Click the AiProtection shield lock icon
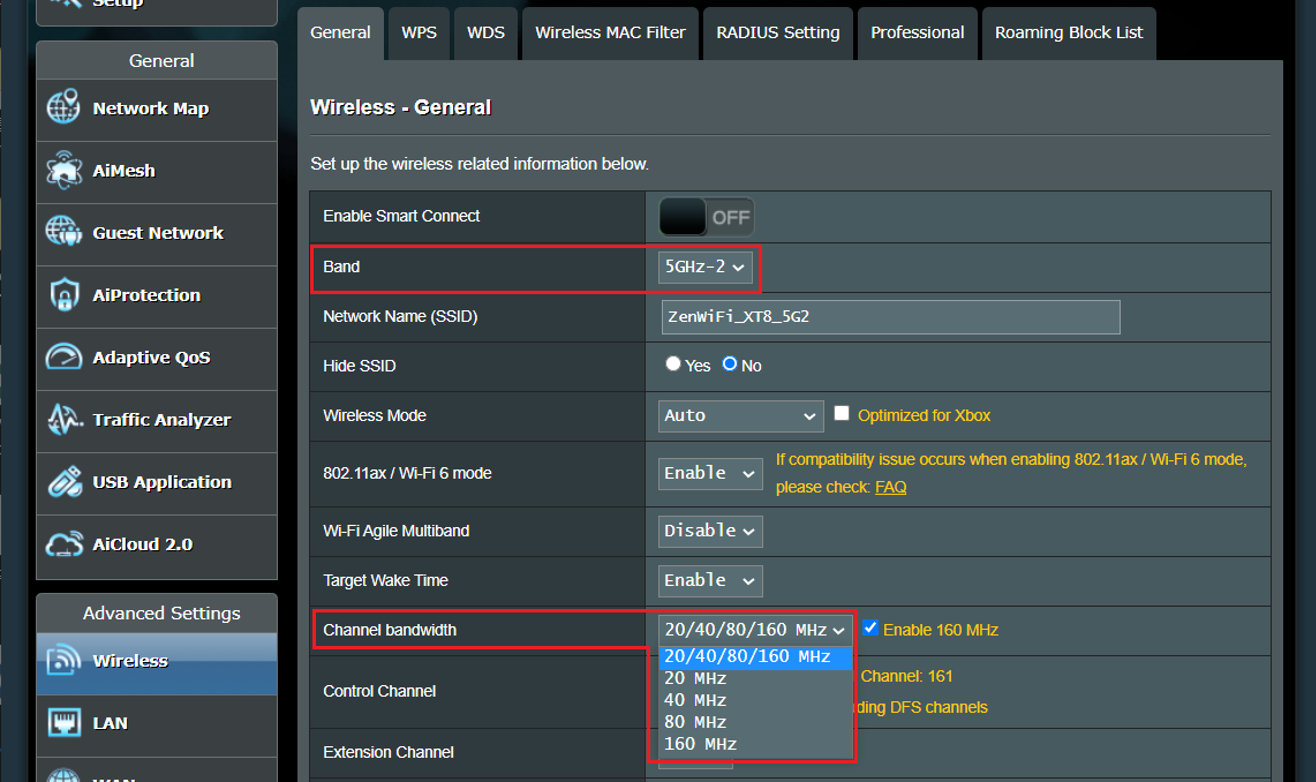Viewport: 1316px width, 782px height. pos(63,295)
